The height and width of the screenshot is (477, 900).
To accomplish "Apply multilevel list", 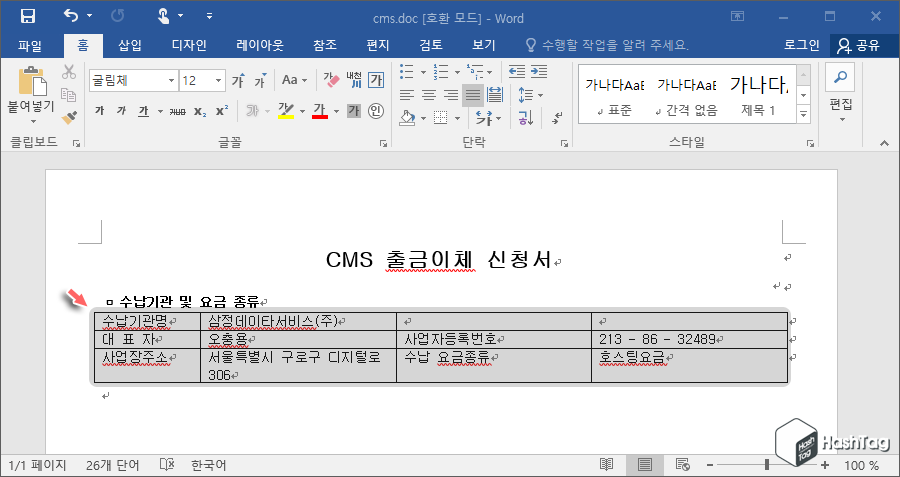I will [x=475, y=72].
